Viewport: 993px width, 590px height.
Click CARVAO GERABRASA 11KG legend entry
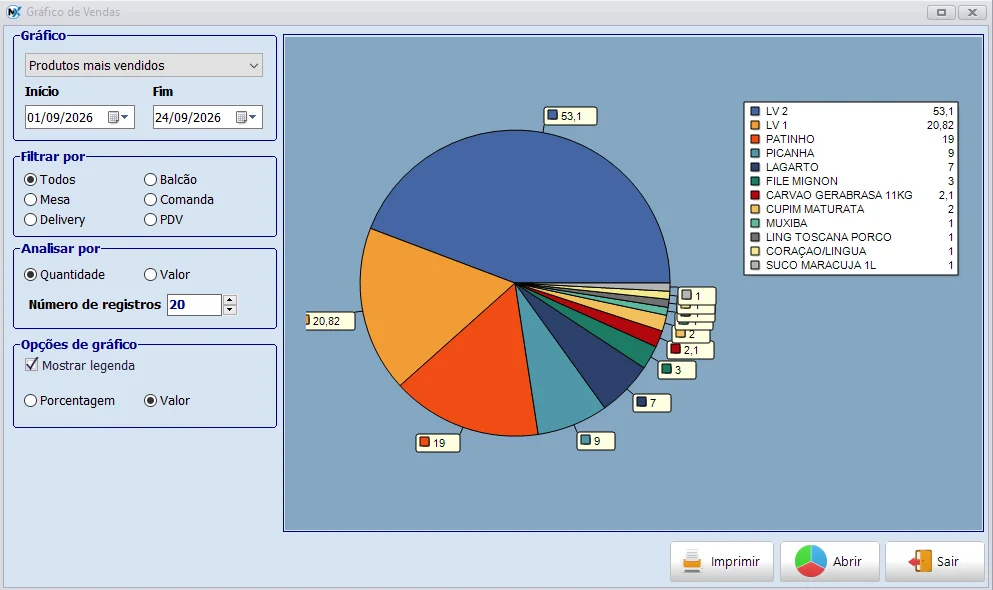point(839,195)
